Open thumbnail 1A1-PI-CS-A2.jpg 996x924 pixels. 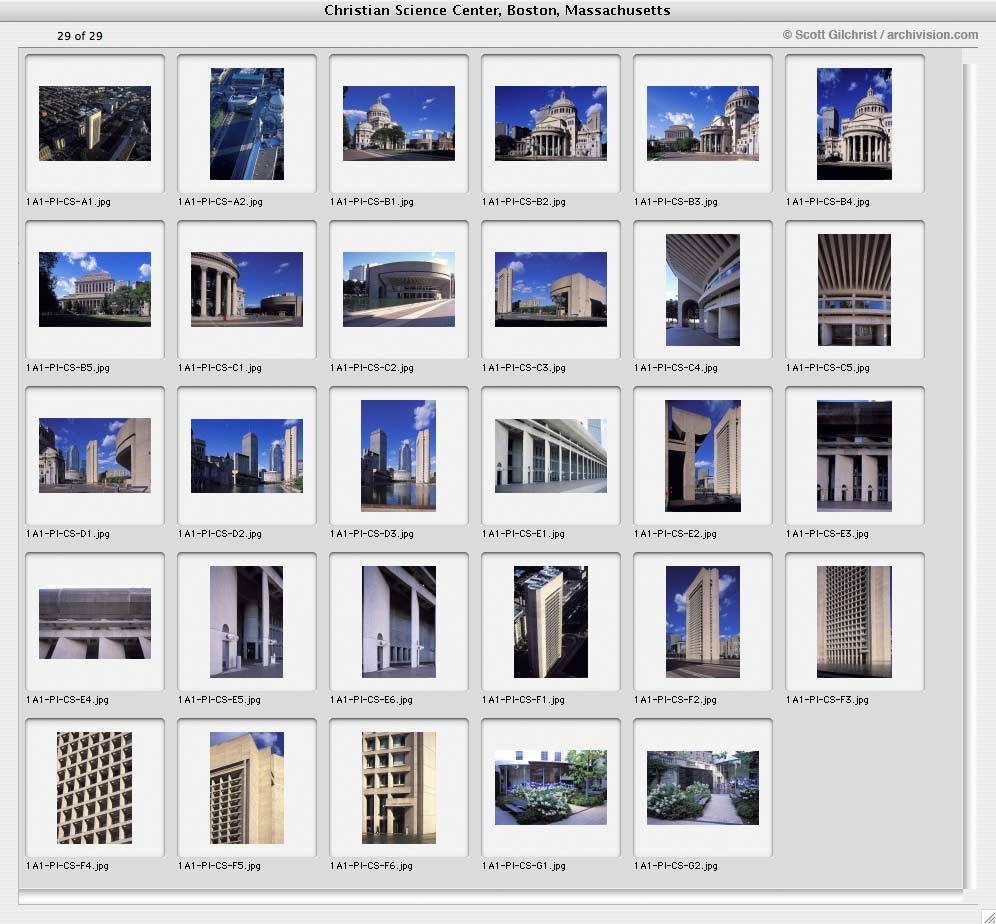[x=247, y=124]
